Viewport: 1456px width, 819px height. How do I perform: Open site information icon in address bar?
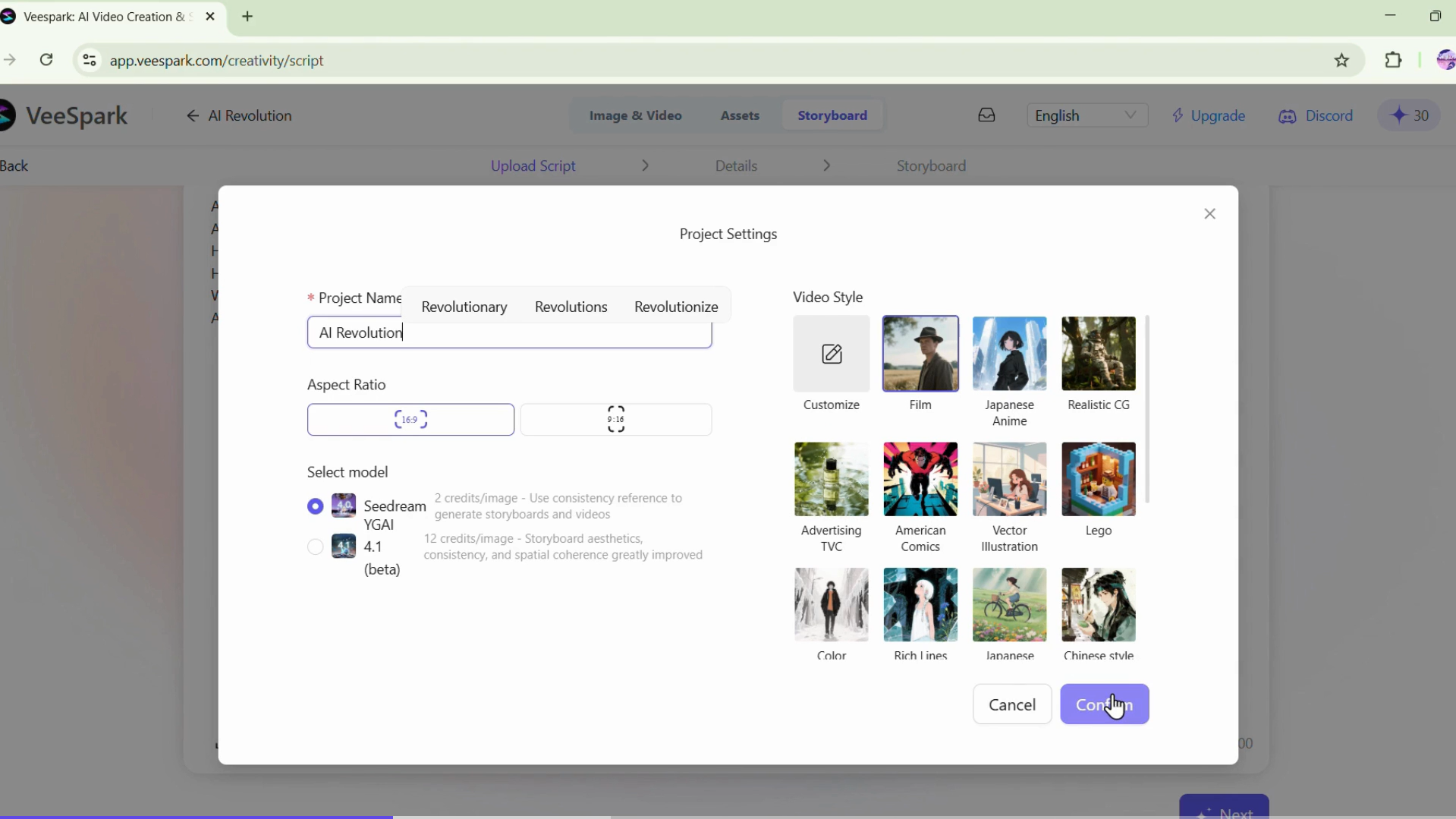coord(90,60)
